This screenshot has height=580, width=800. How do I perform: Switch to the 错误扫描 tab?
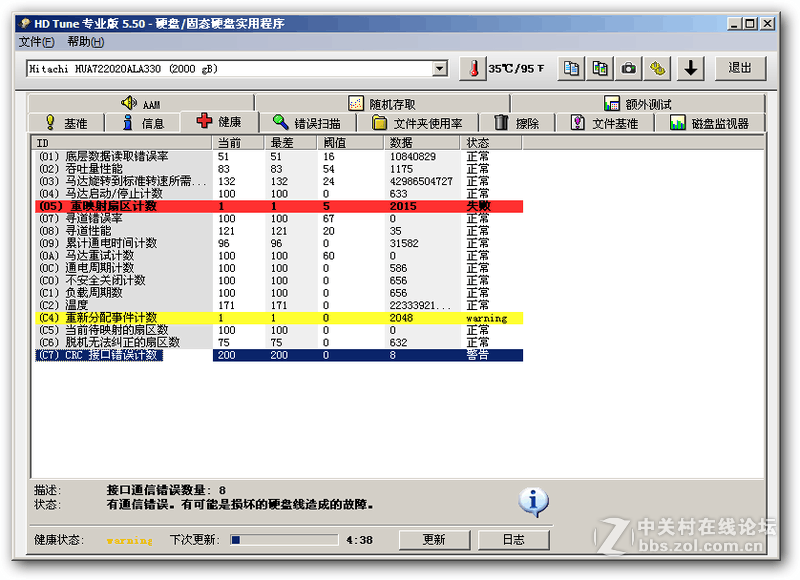pos(308,123)
